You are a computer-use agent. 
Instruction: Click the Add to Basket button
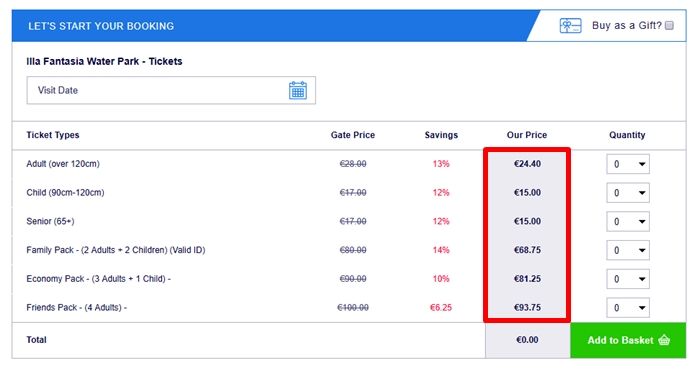pos(628,340)
